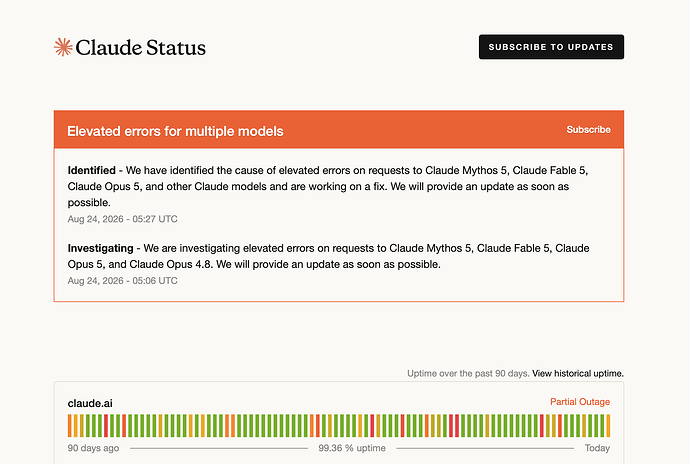Click the 99.36 % uptime text
Image resolution: width=690 pixels, height=464 pixels.
coord(352,448)
